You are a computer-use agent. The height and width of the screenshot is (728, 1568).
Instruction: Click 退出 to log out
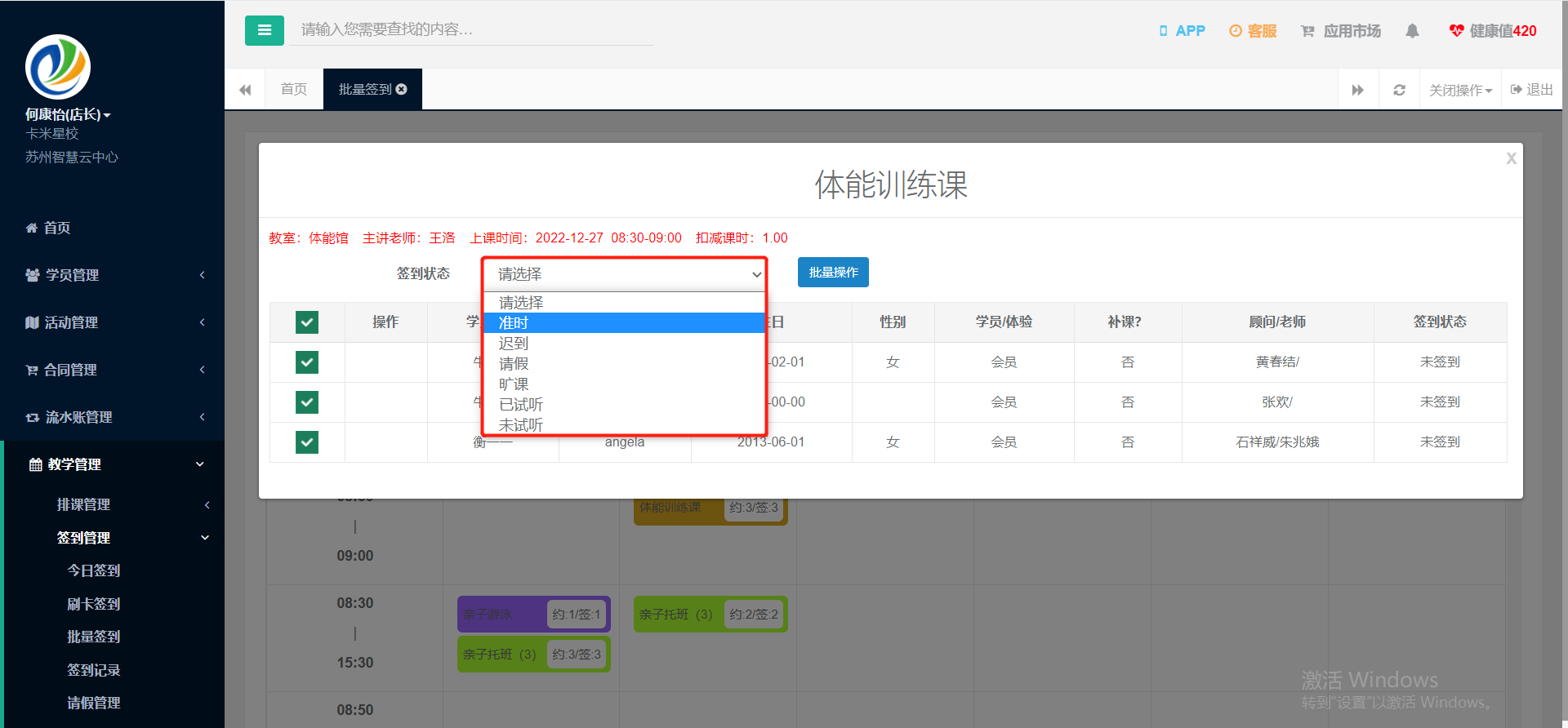[x=1532, y=90]
